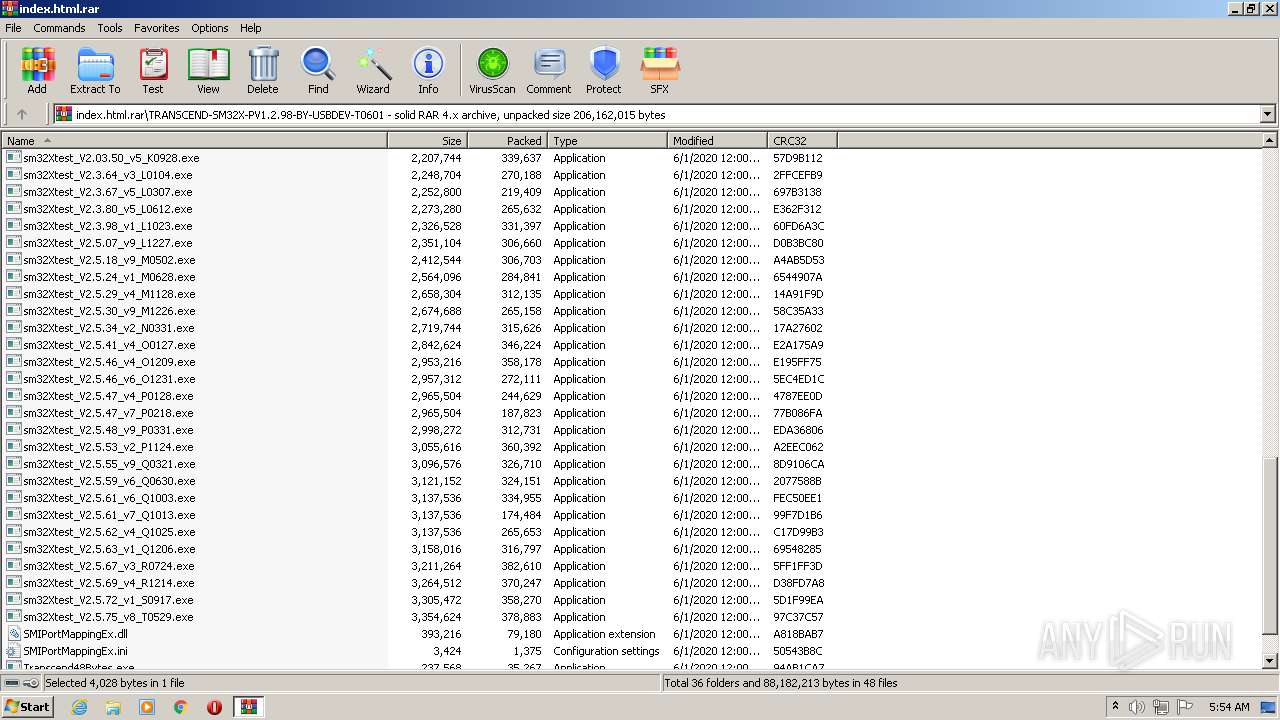Open the View file tool

click(x=208, y=71)
